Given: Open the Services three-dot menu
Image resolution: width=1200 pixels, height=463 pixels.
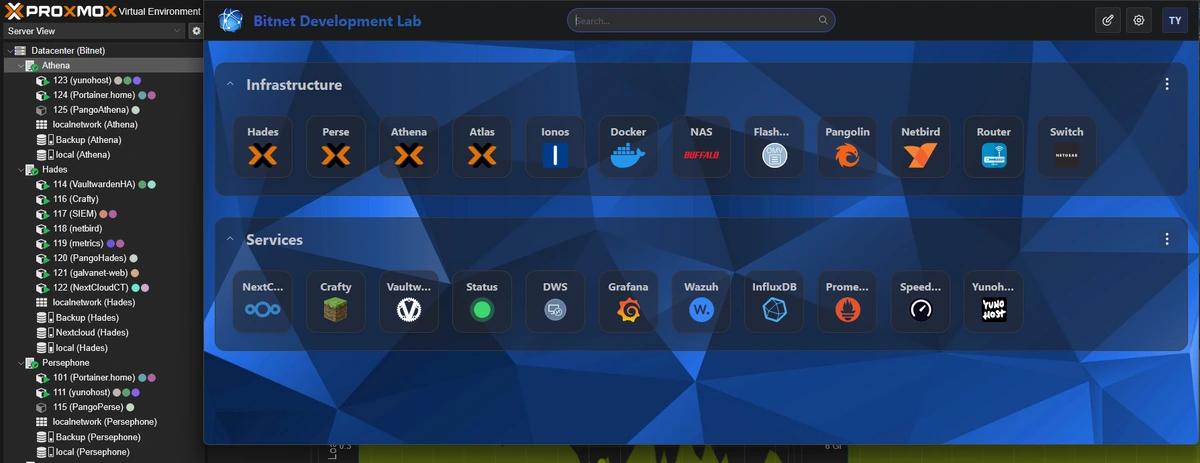Looking at the screenshot, I should pos(1166,240).
